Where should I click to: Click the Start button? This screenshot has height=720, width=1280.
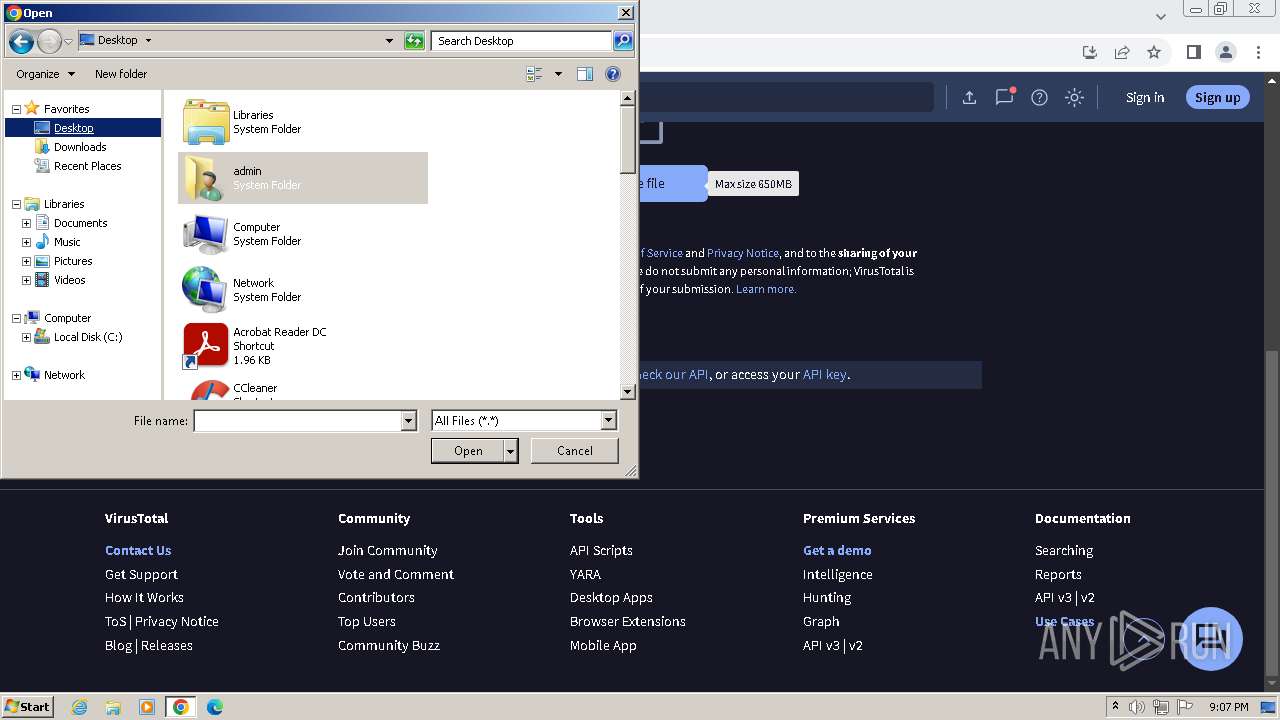point(28,706)
